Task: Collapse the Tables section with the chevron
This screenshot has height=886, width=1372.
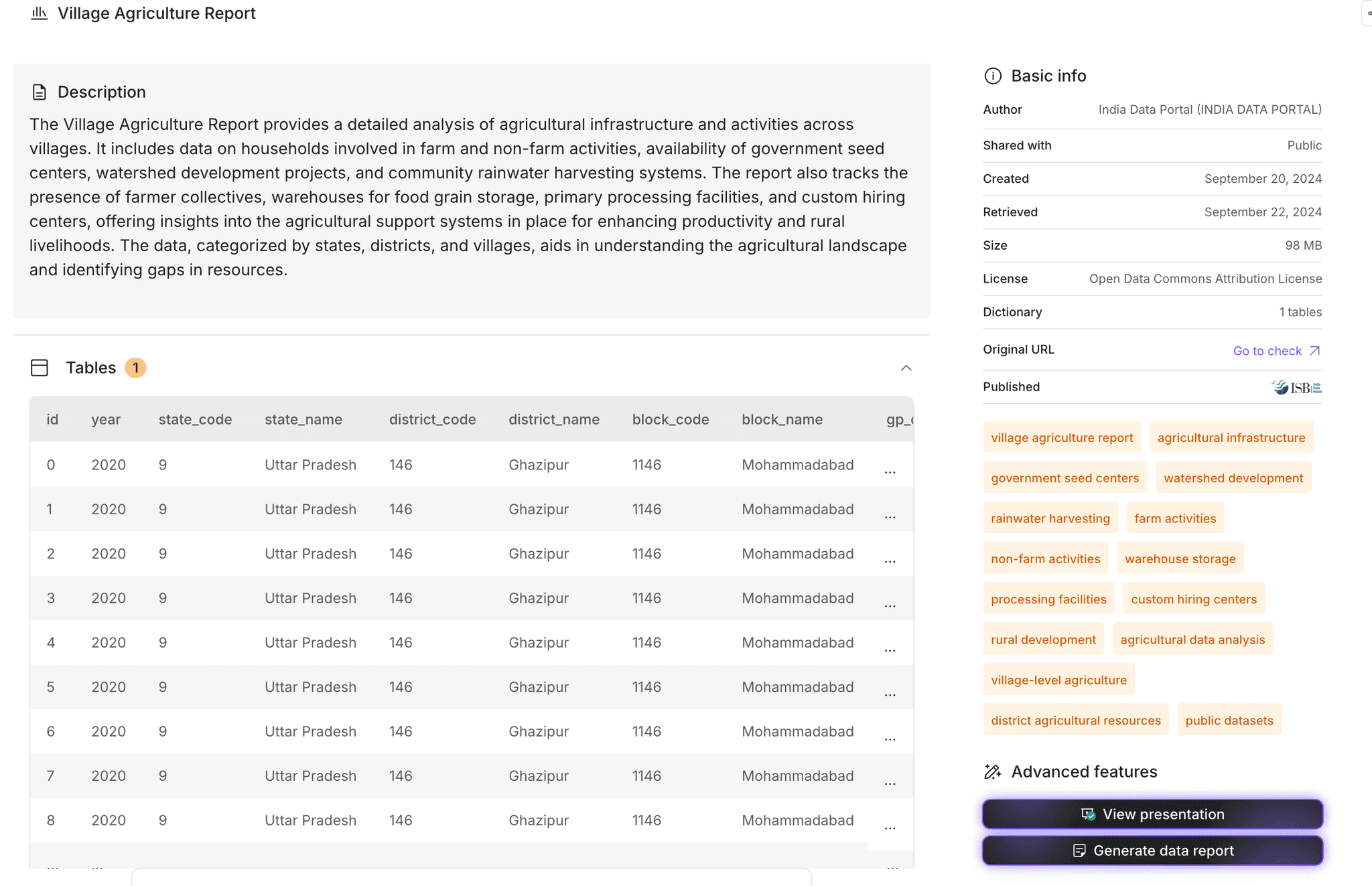Action: coord(906,368)
